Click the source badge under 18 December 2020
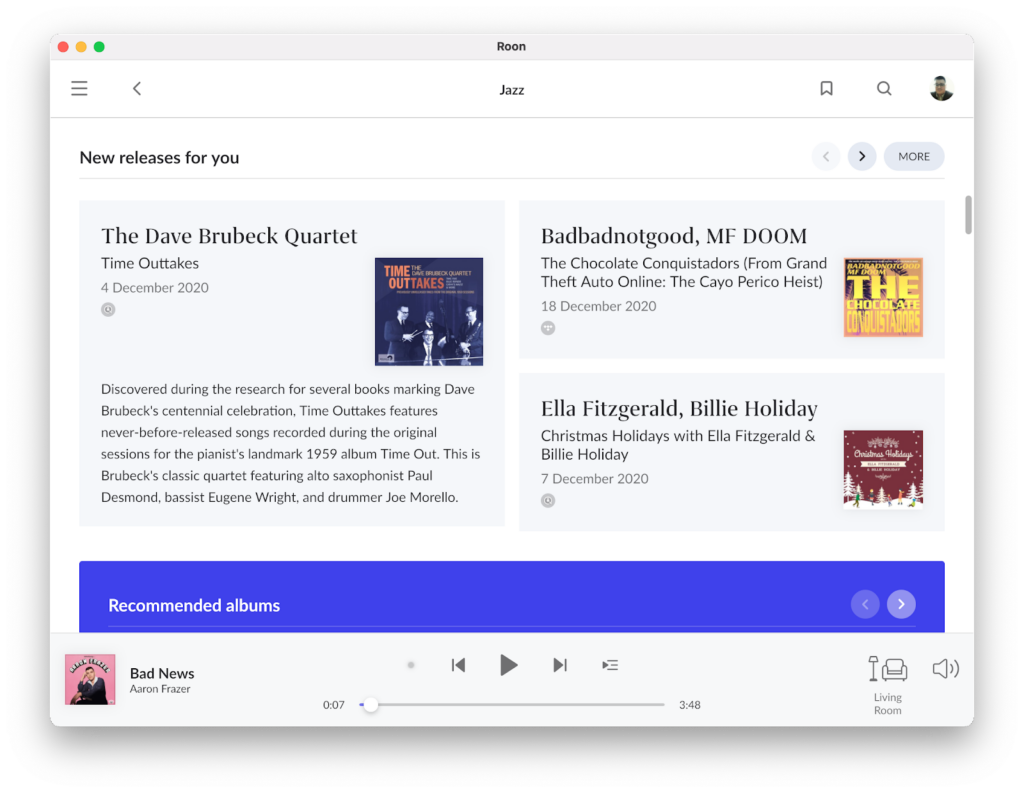This screenshot has height=793, width=1024. 548,328
